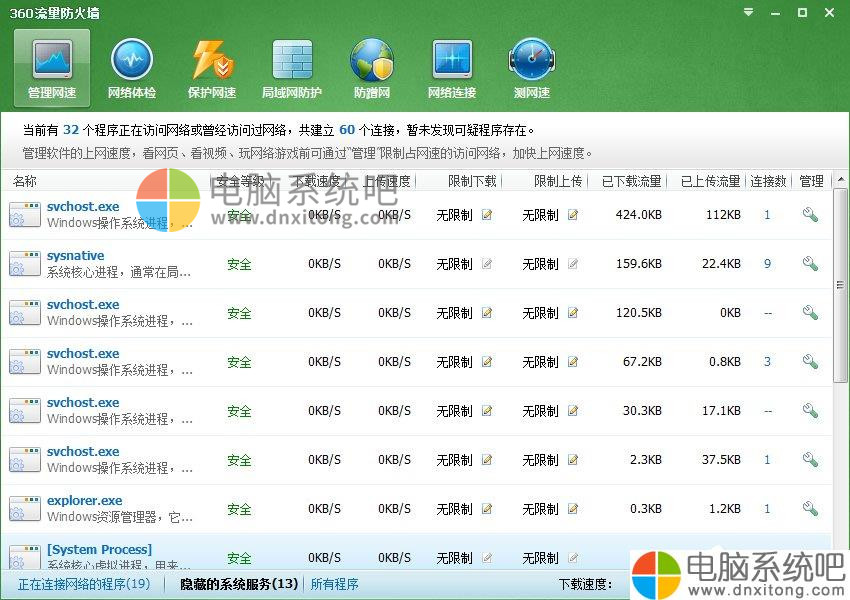Open the 局域网防护 LAN protection tab
850x600 pixels.
(292, 68)
